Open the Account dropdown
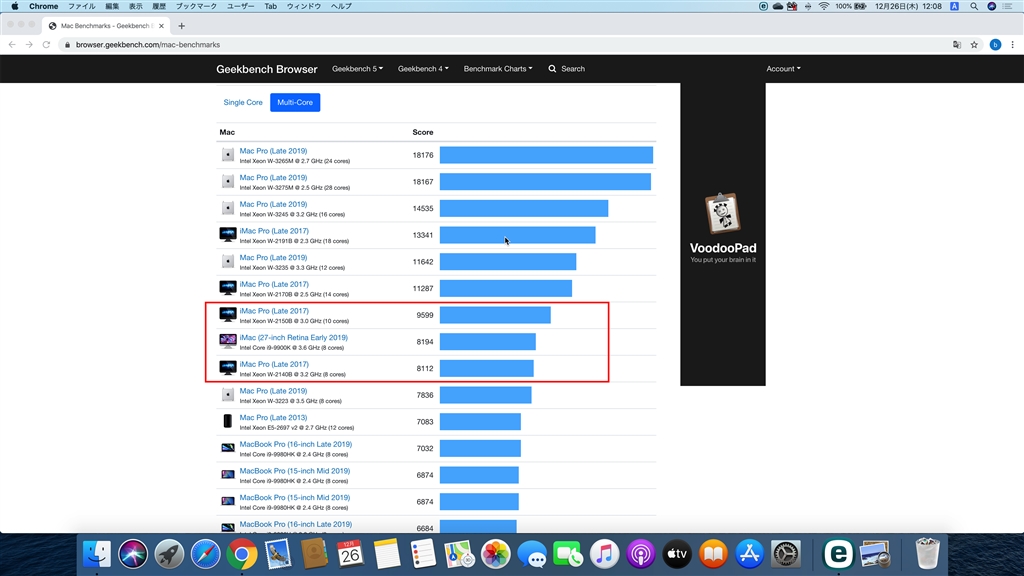 783,69
